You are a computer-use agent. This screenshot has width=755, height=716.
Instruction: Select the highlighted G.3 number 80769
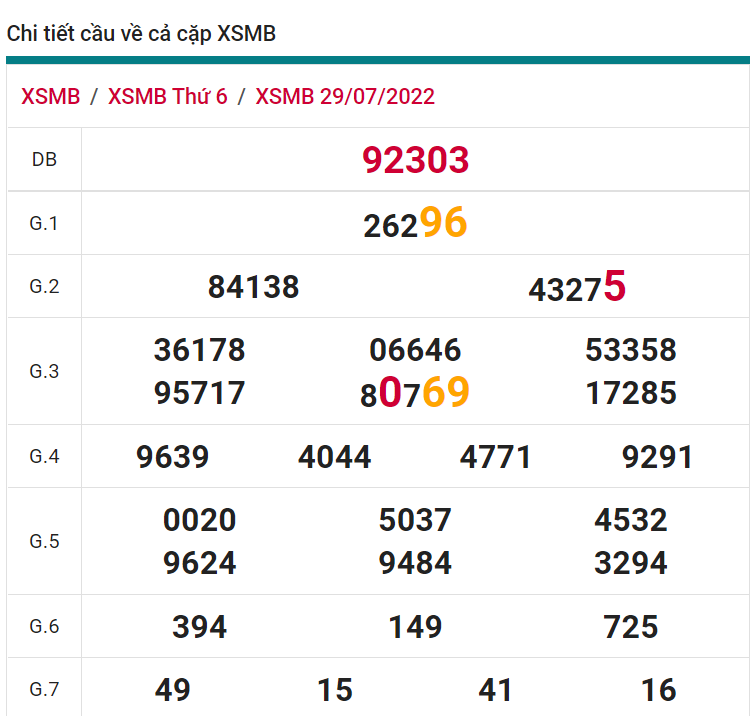pos(415,393)
